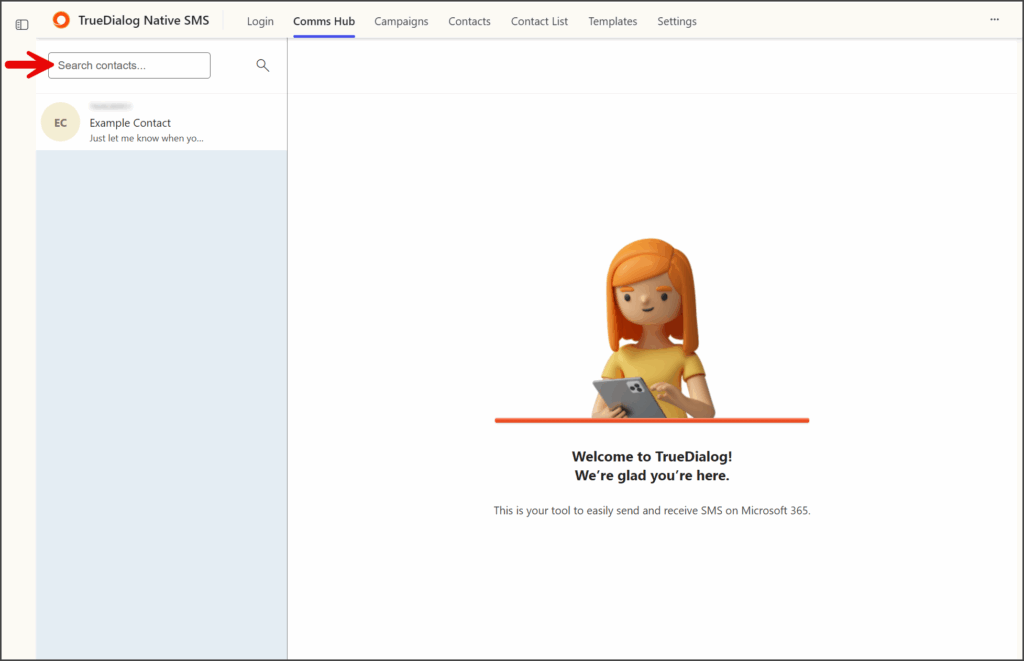The image size is (1024, 661).
Task: Switch to the Templates tab
Action: click(x=613, y=21)
